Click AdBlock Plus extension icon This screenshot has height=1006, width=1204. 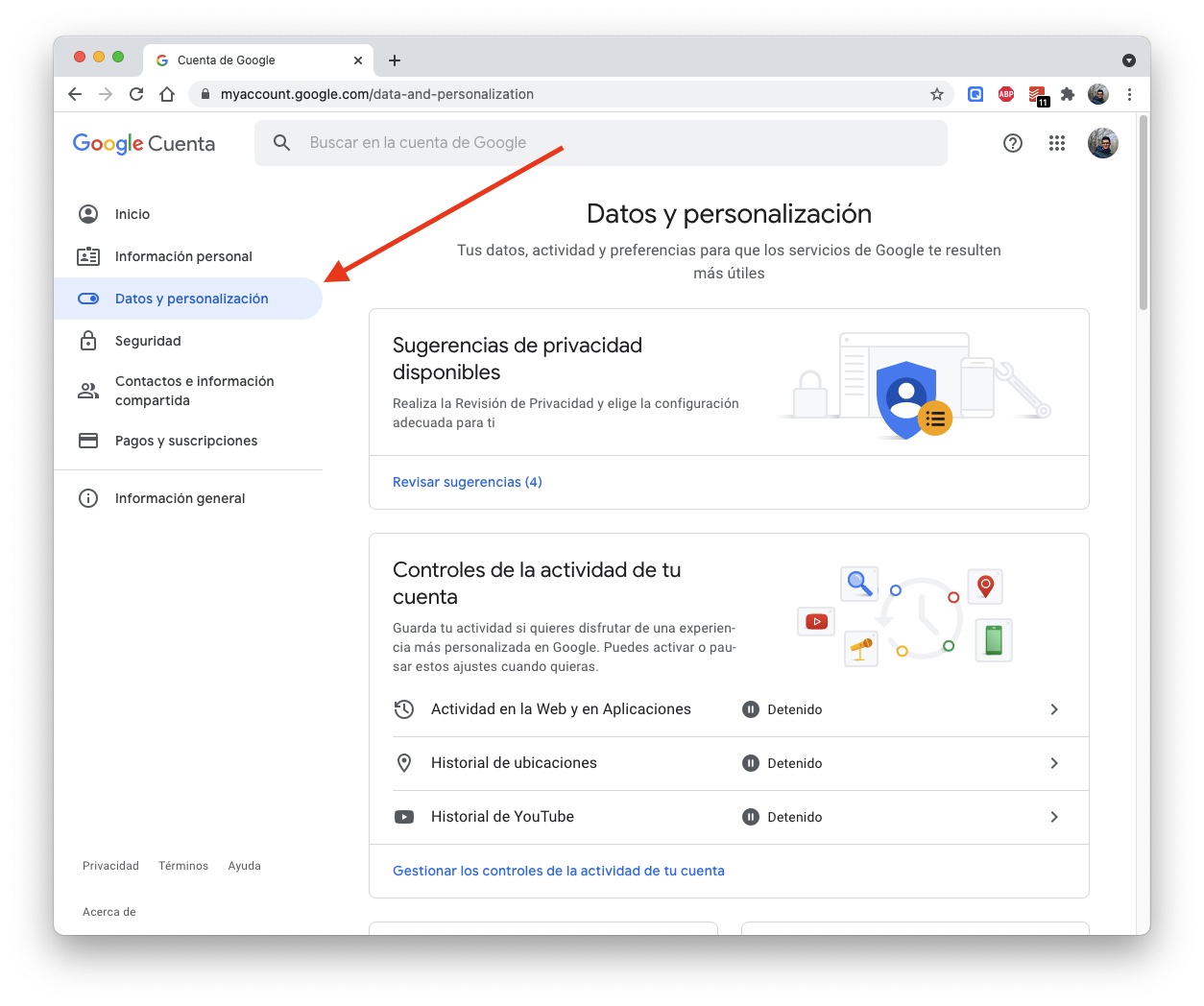(x=1005, y=94)
